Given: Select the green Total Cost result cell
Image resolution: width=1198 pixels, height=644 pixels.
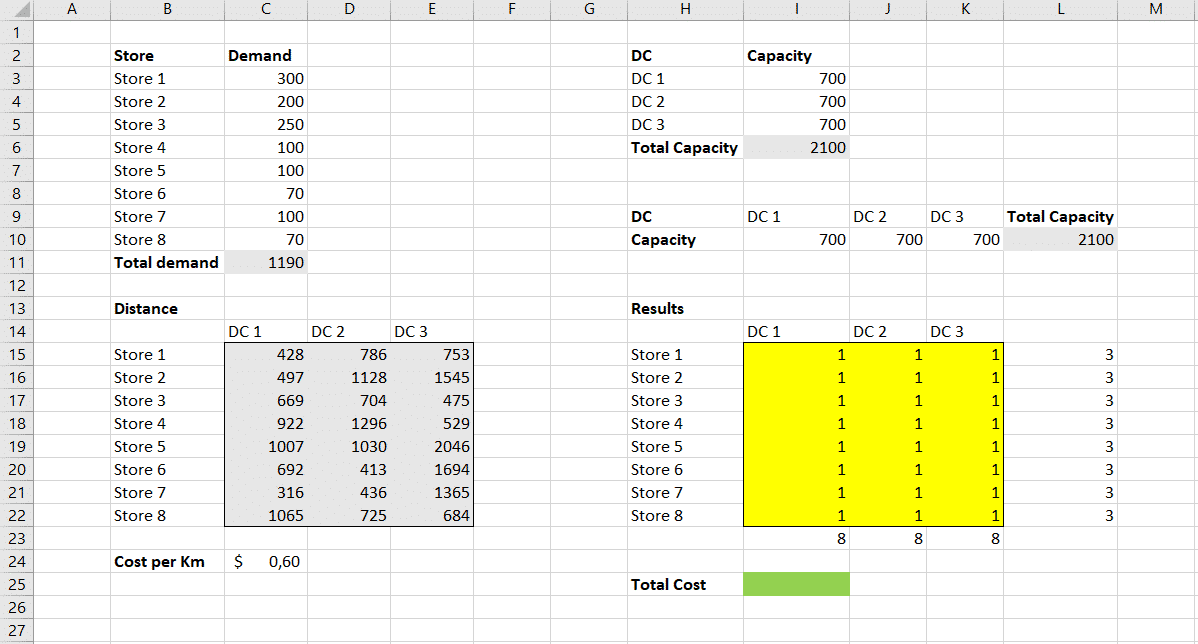Looking at the screenshot, I should [x=796, y=585].
